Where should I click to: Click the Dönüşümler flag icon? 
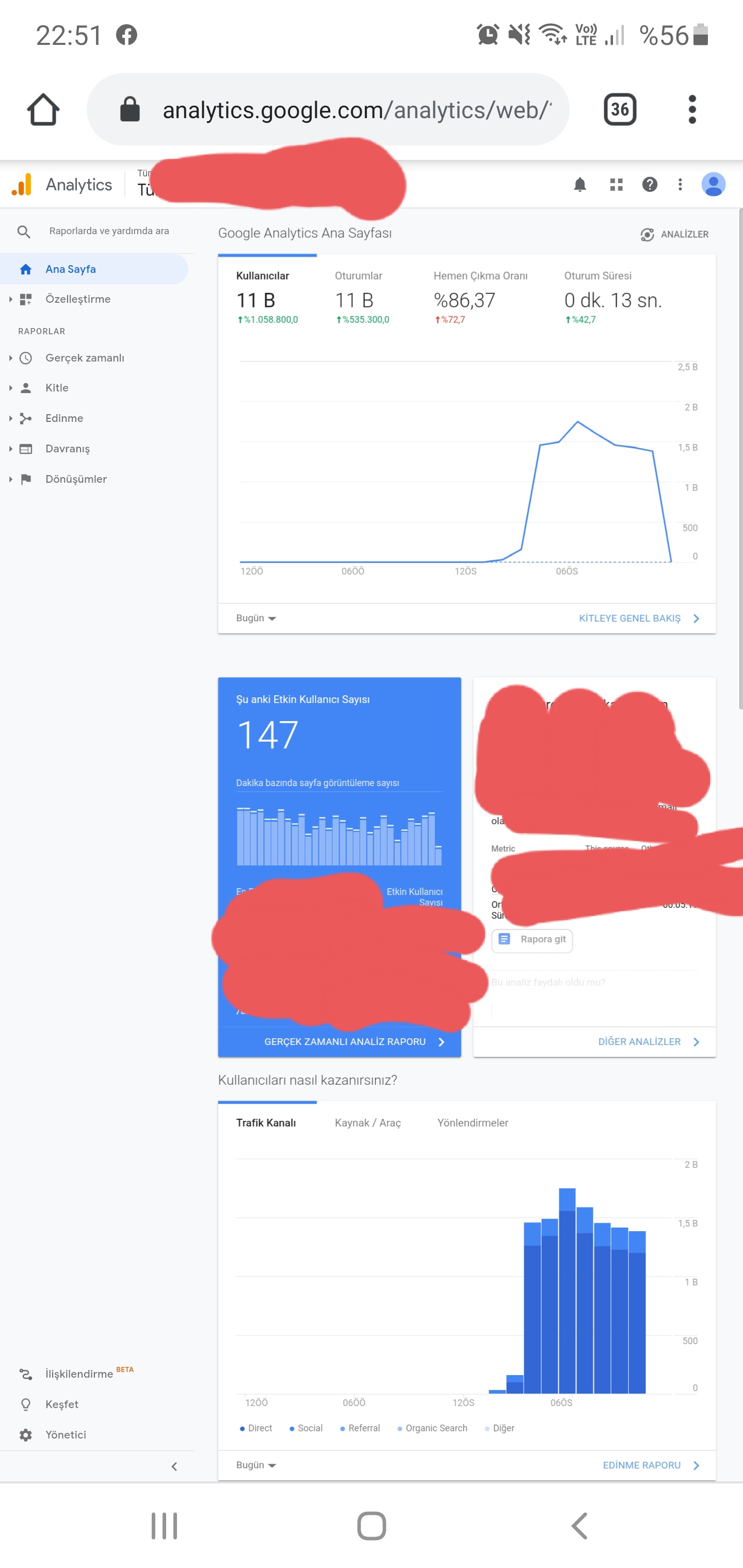pyautogui.click(x=26, y=479)
